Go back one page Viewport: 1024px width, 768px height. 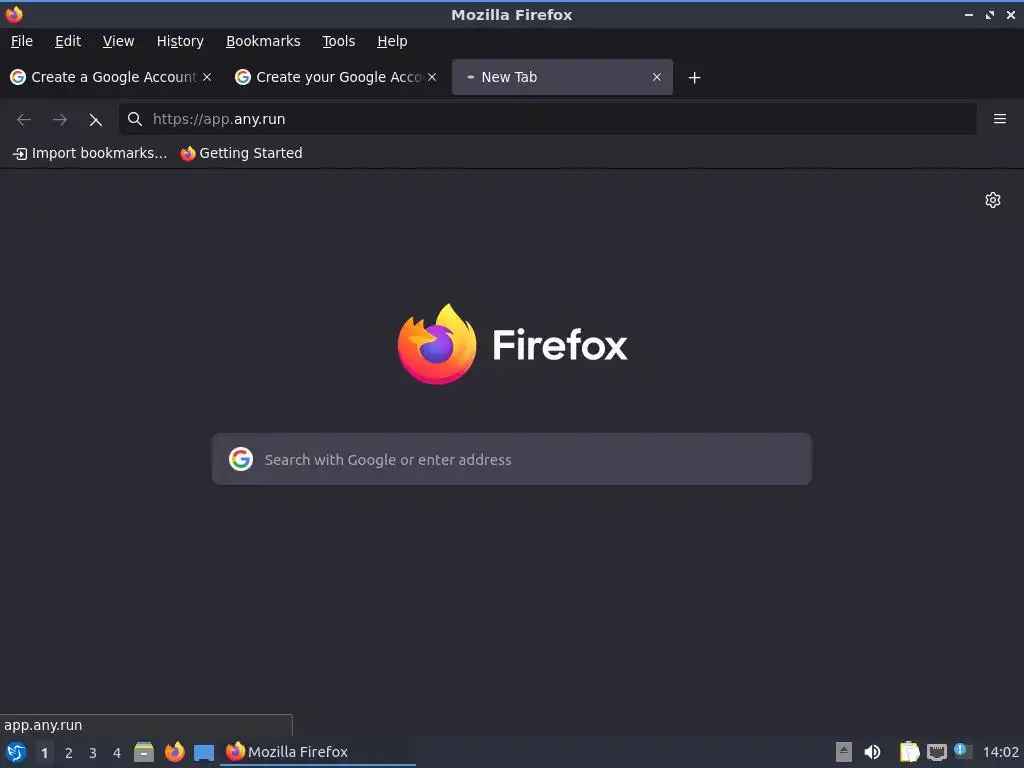click(24, 120)
